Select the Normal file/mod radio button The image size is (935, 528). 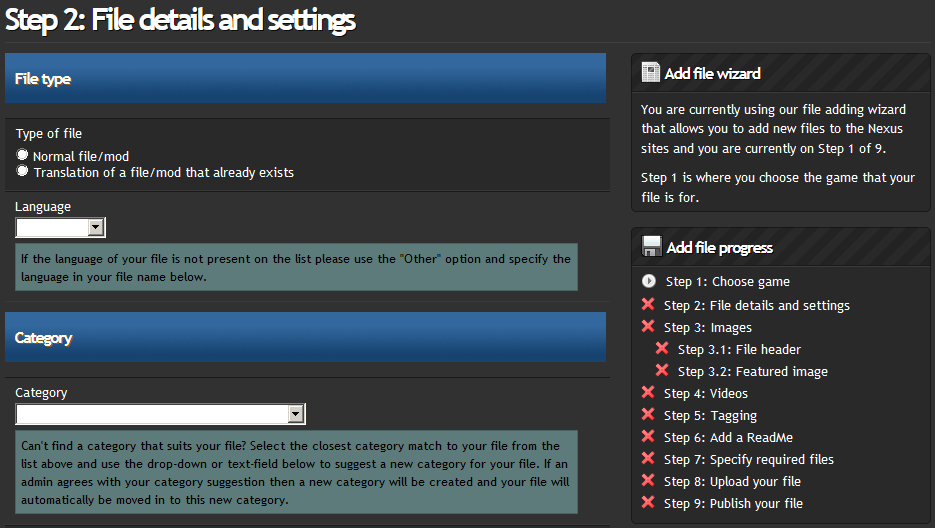click(22, 155)
